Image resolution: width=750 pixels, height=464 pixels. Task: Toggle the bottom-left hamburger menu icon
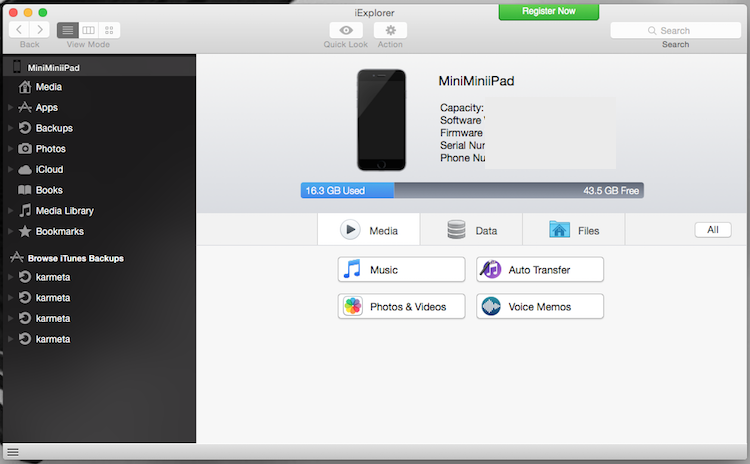pyautogui.click(x=13, y=452)
